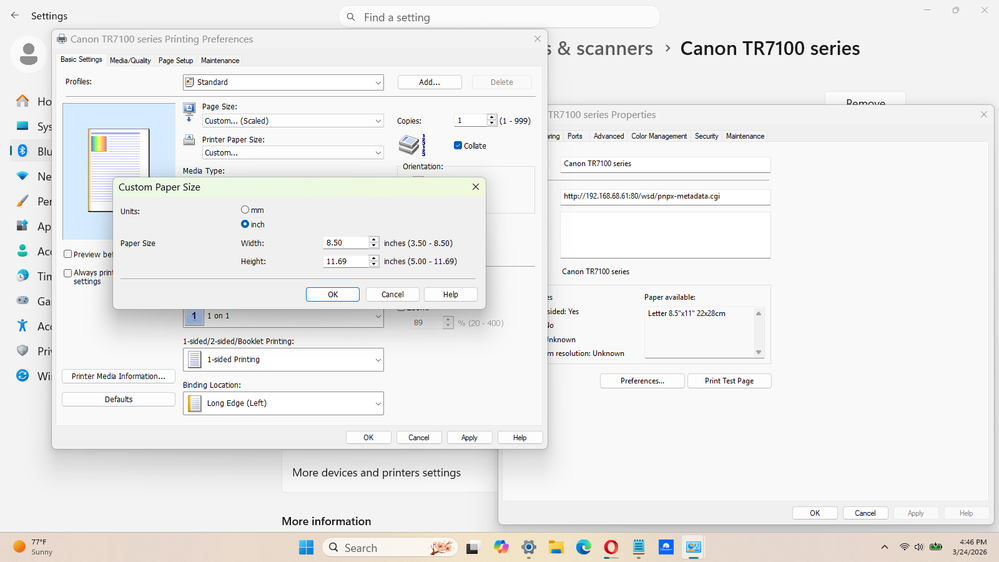Open the Security tab in Properties window
This screenshot has width=999, height=562.
tap(706, 136)
